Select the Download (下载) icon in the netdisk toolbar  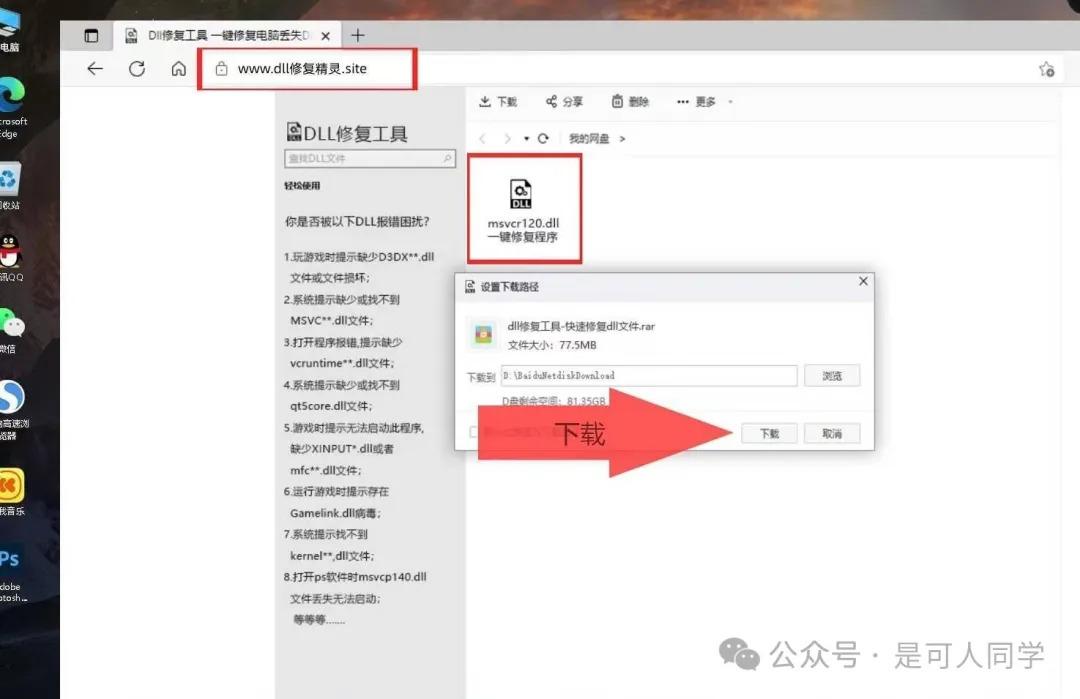tap(498, 100)
